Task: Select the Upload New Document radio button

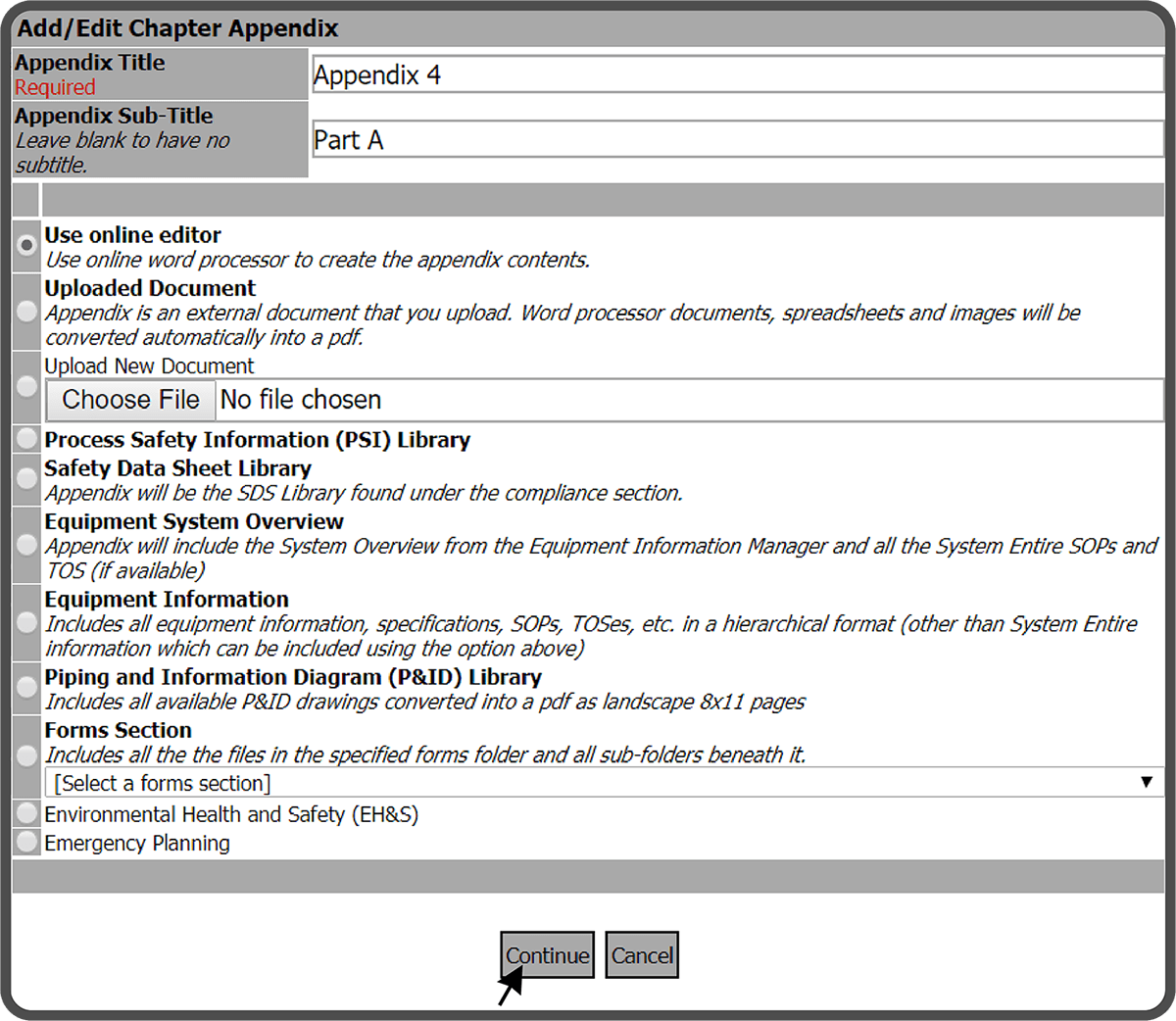Action: (x=26, y=387)
